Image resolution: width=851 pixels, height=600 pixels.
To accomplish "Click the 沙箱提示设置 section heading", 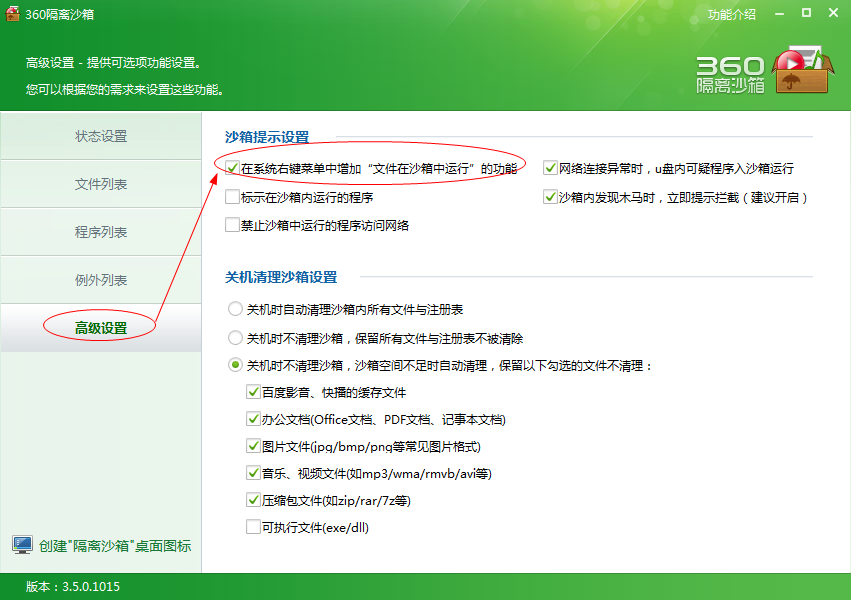I will coord(267,137).
